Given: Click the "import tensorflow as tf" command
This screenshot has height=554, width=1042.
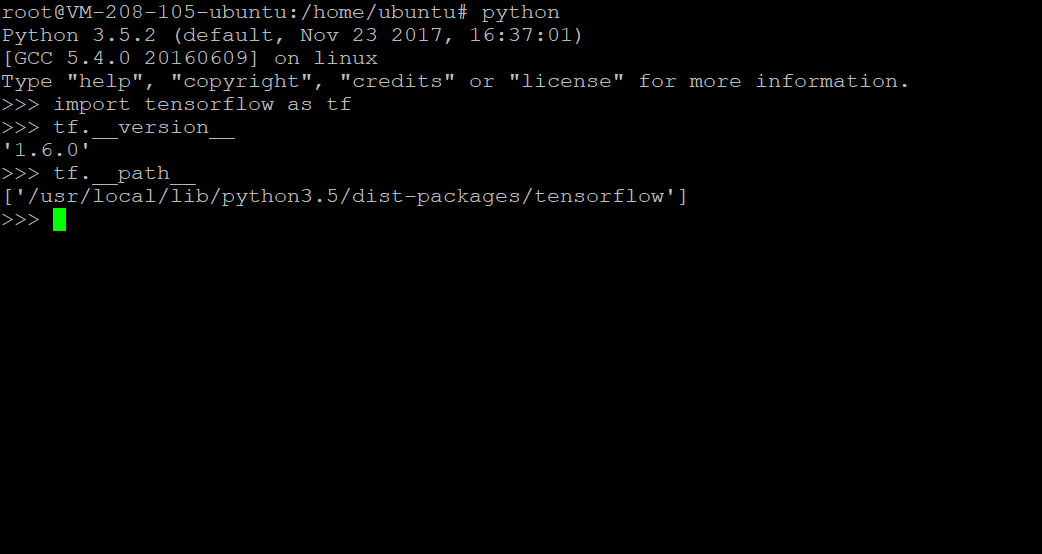Looking at the screenshot, I should coord(202,104).
